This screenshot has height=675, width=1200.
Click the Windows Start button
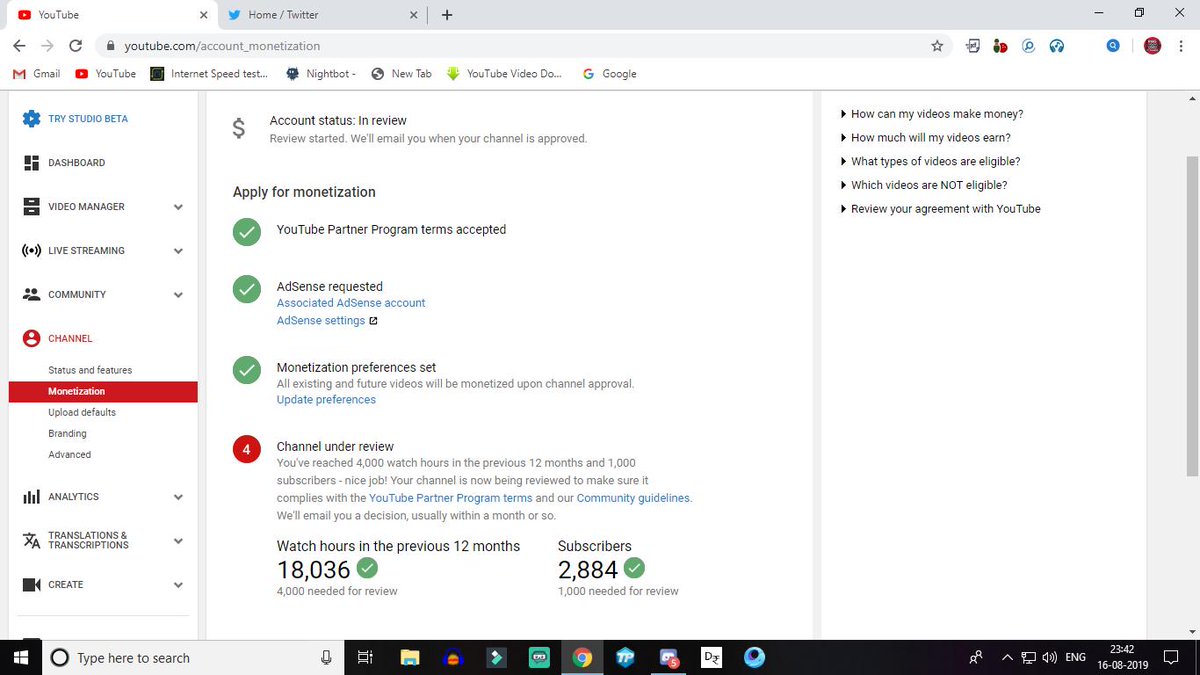pyautogui.click(x=19, y=657)
